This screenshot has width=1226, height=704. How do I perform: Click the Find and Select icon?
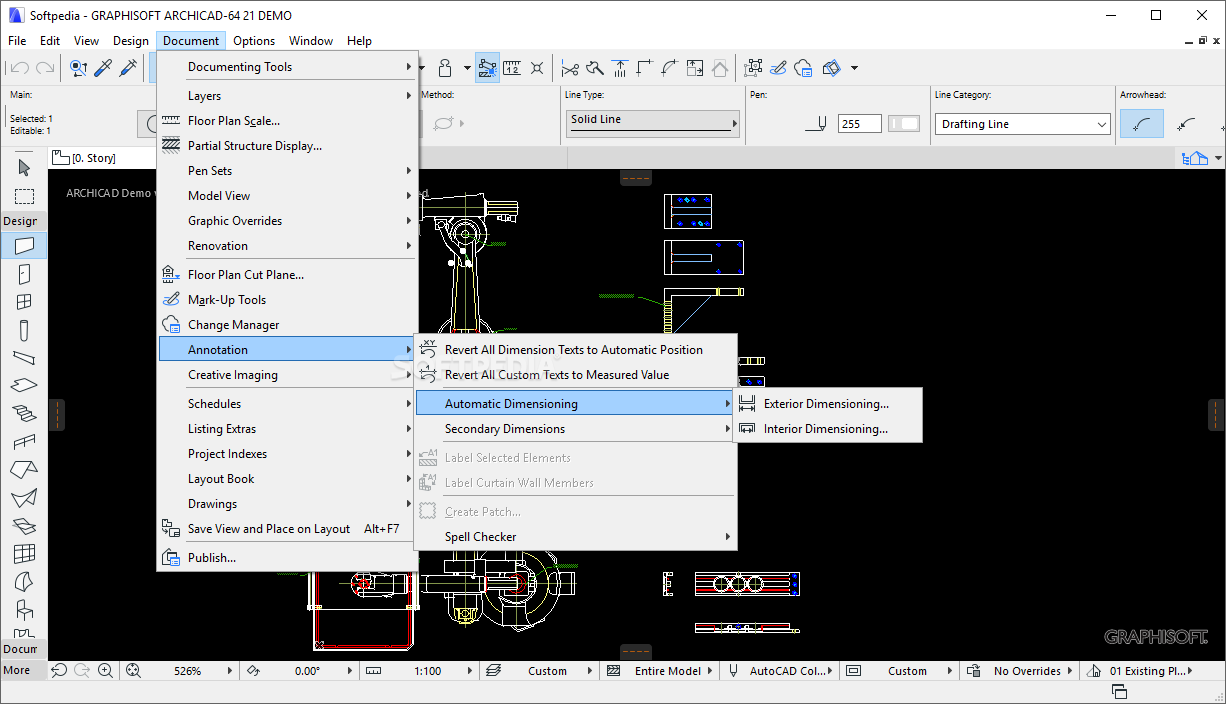coord(78,68)
